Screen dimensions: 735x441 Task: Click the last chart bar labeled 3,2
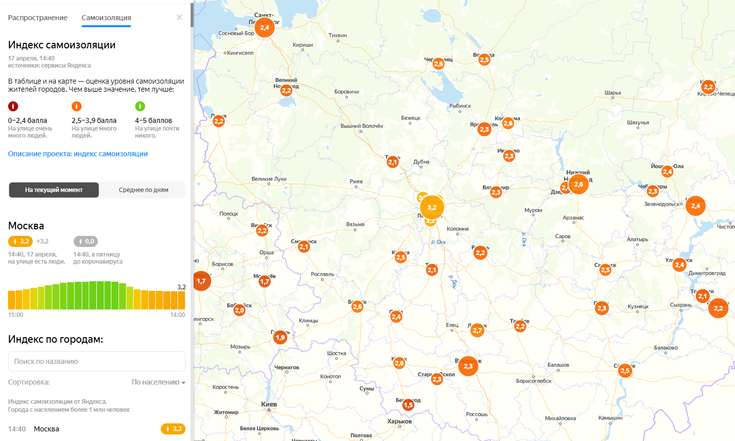point(181,300)
